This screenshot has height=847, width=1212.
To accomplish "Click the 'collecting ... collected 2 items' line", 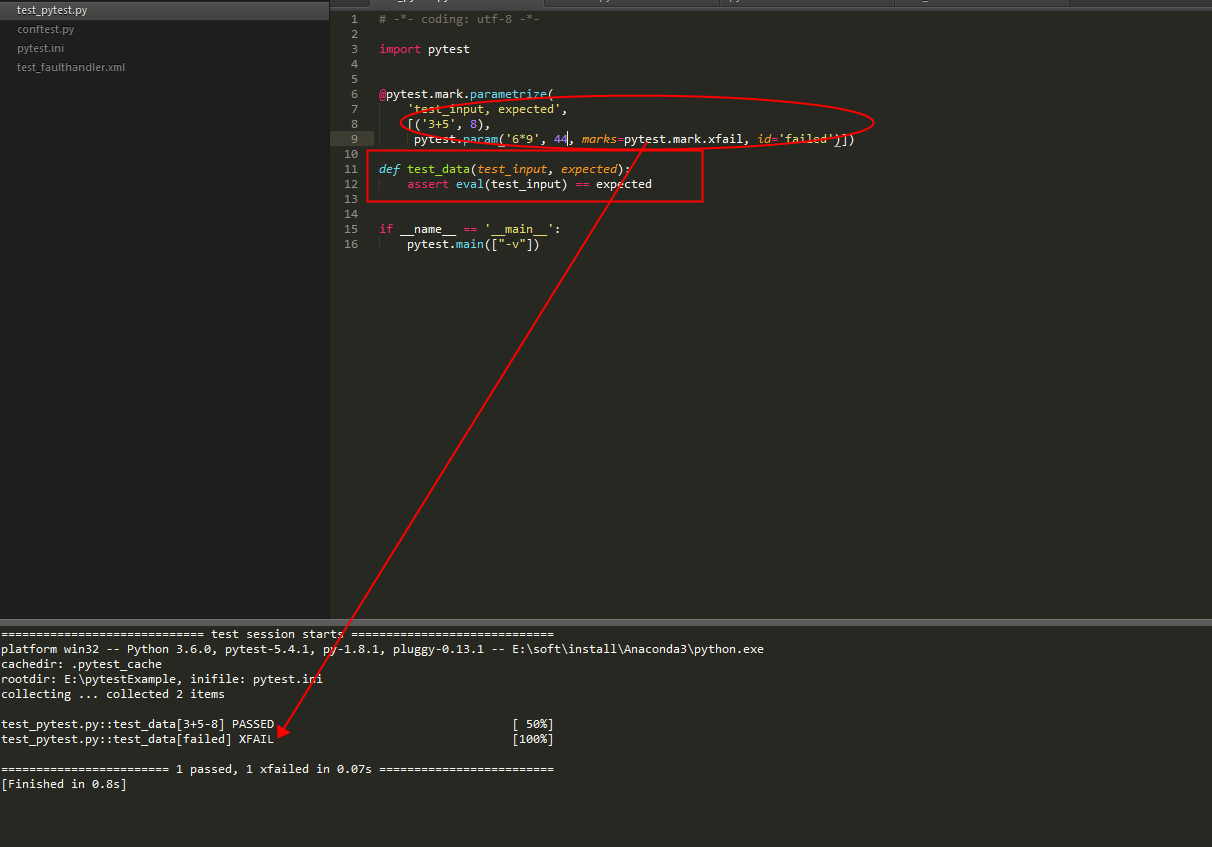I will pos(113,694).
